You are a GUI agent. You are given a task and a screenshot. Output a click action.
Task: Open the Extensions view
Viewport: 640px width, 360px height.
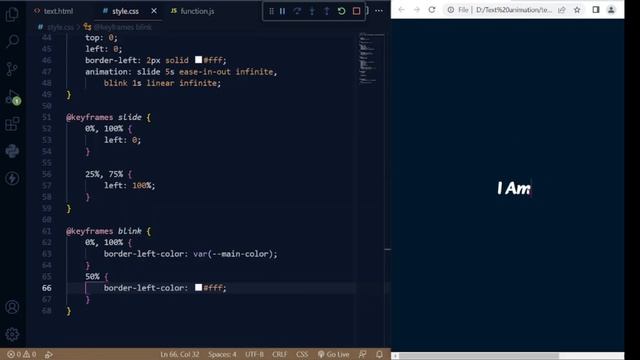tap(12, 124)
